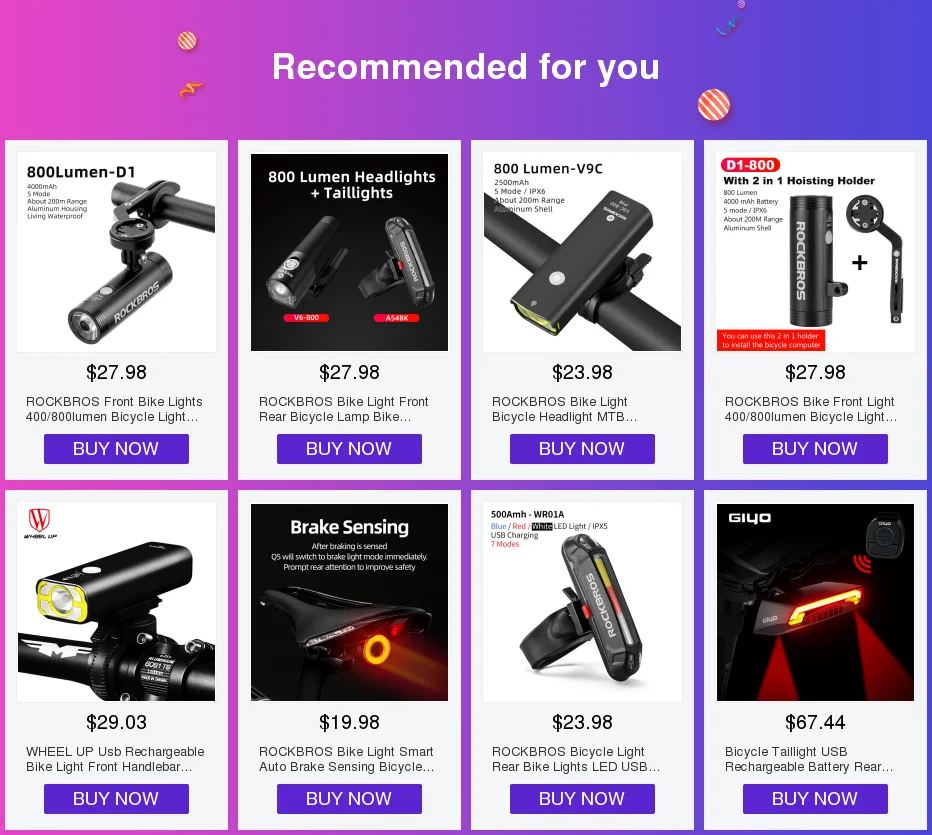Open the Brake Sensing tail light image

[x=350, y=602]
